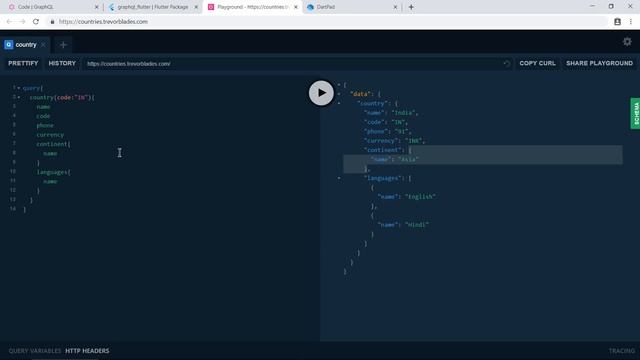Close the Code | GraphQL browser tab
This screenshot has width=640, height=360.
point(97,7)
